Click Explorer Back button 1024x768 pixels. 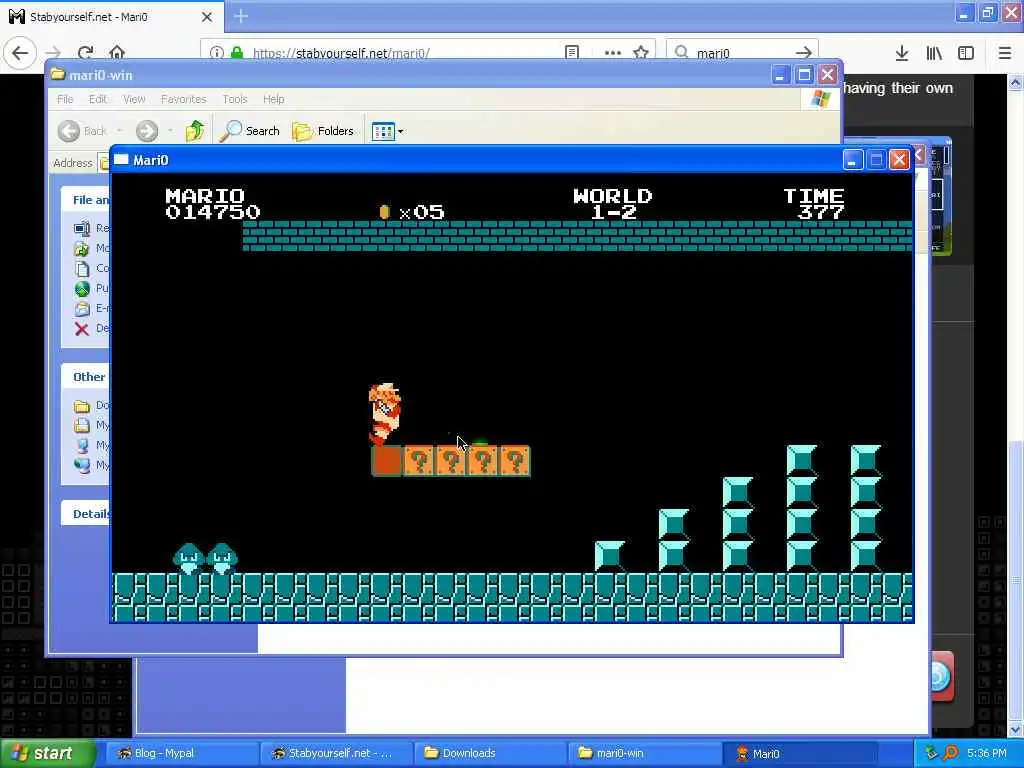point(82,131)
